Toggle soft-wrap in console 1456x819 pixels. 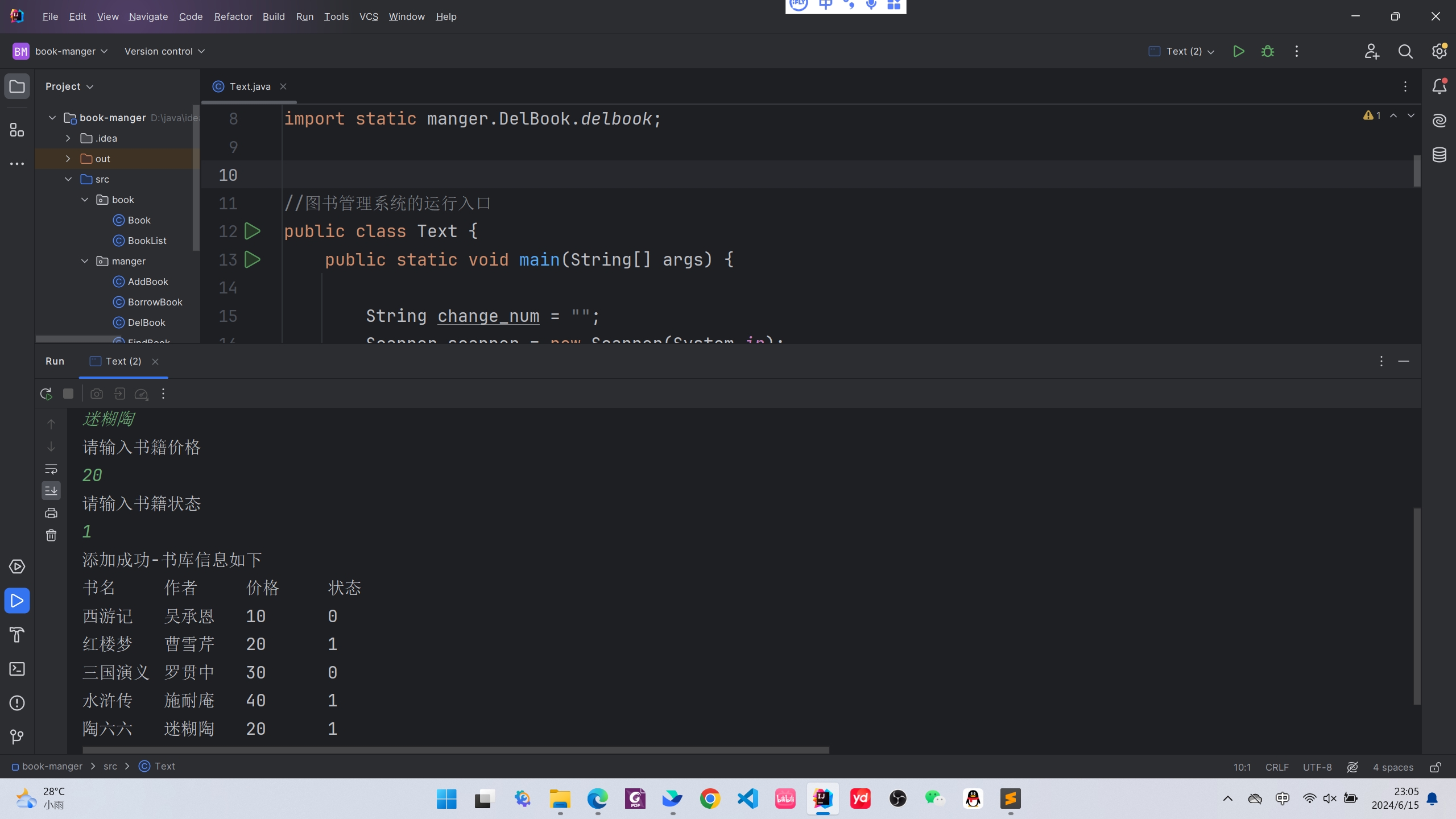point(51,469)
